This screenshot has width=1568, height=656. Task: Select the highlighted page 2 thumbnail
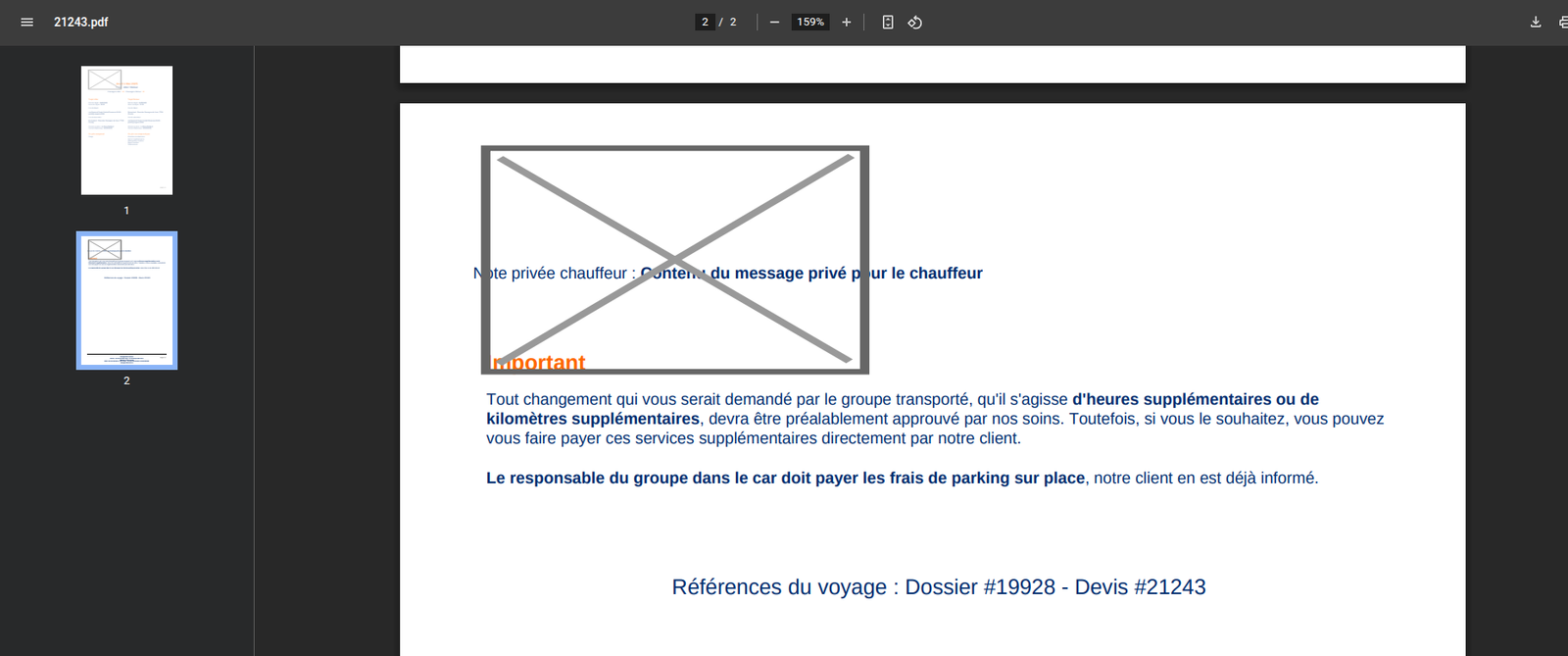pos(126,300)
